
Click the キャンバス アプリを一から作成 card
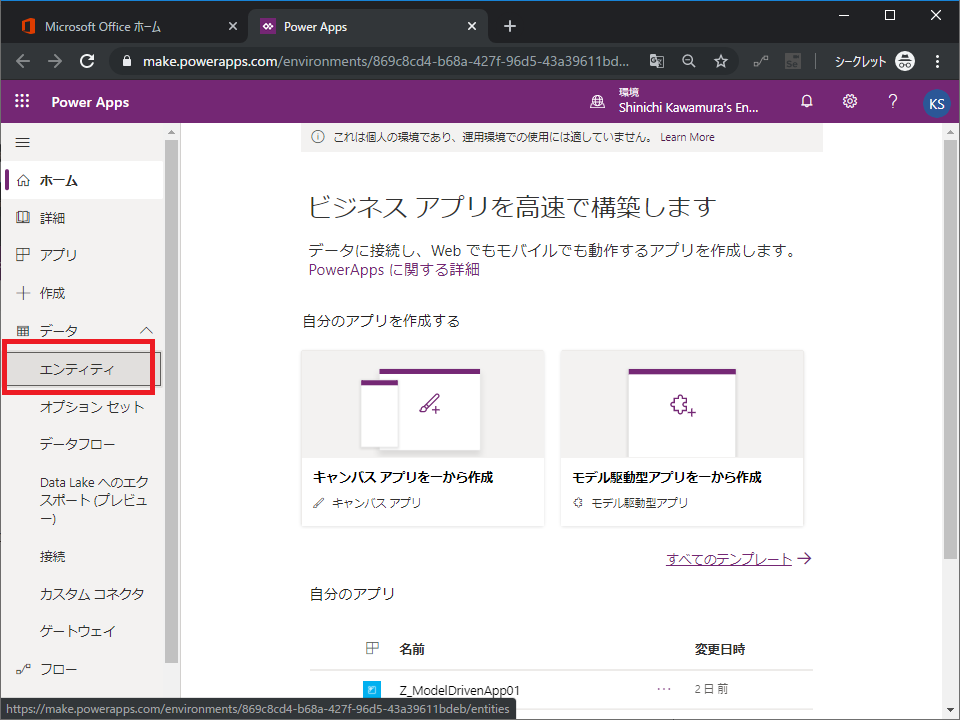[x=422, y=437]
